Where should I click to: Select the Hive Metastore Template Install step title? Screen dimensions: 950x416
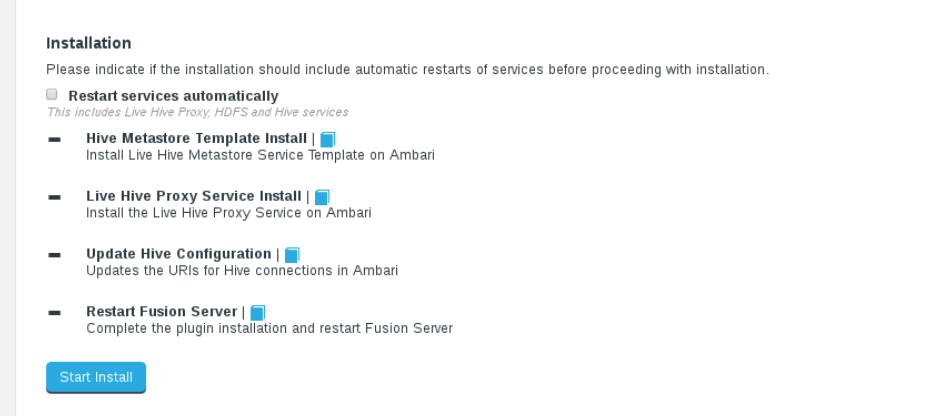point(196,139)
